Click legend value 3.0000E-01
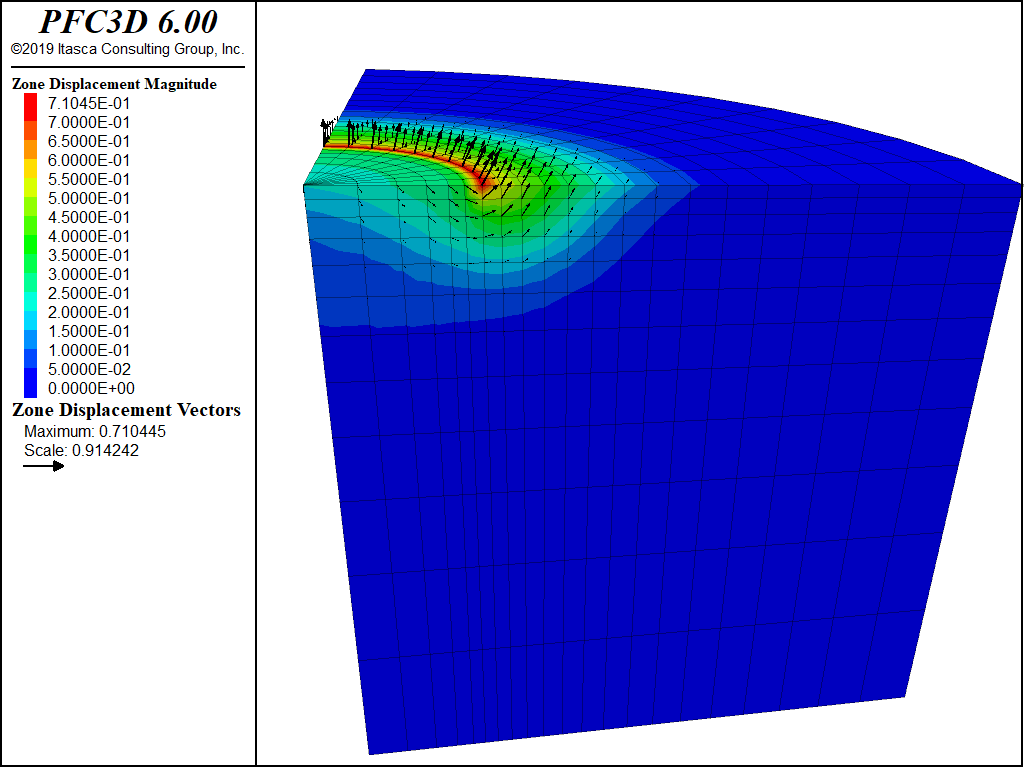 pyautogui.click(x=89, y=274)
